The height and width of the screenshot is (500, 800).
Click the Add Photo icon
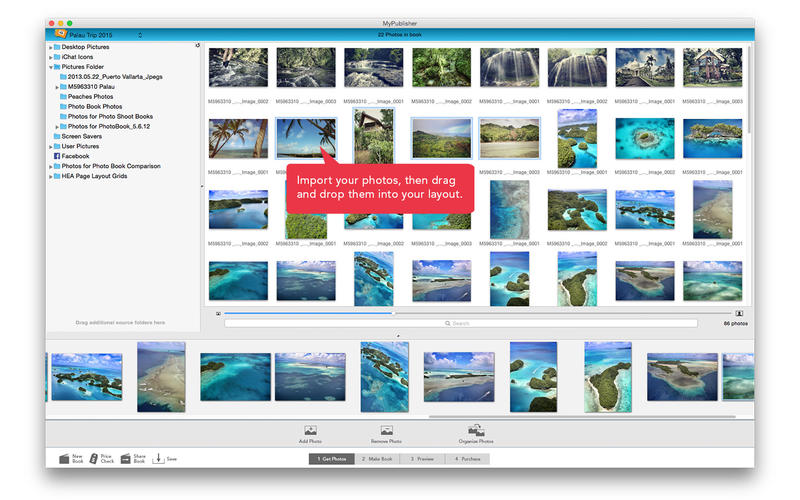click(310, 431)
